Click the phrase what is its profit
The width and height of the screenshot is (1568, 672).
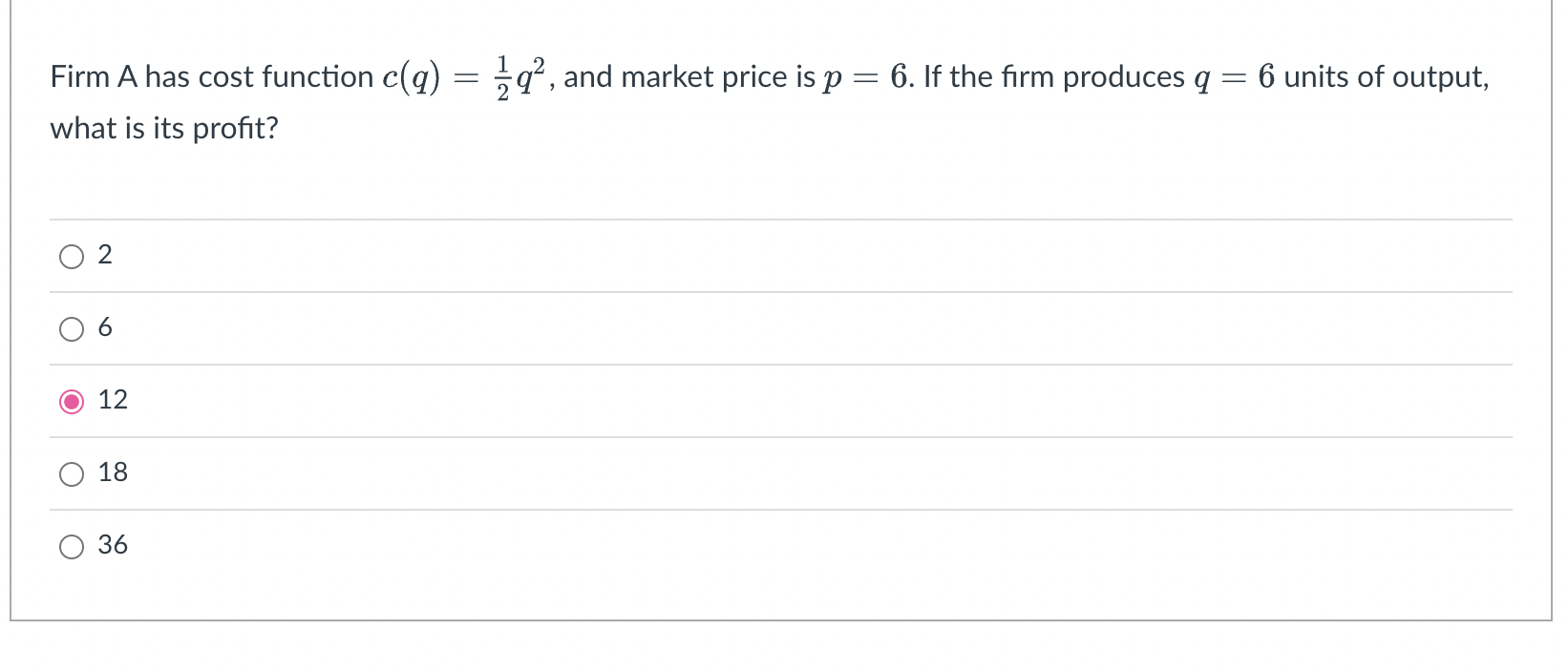pos(163,128)
